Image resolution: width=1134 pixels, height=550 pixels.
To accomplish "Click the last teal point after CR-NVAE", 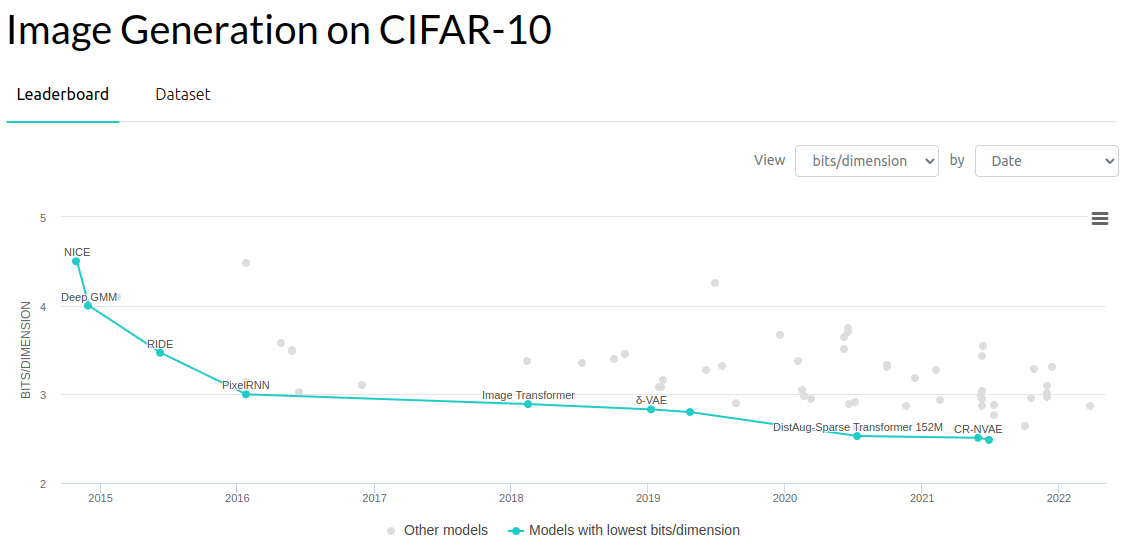I will (989, 440).
